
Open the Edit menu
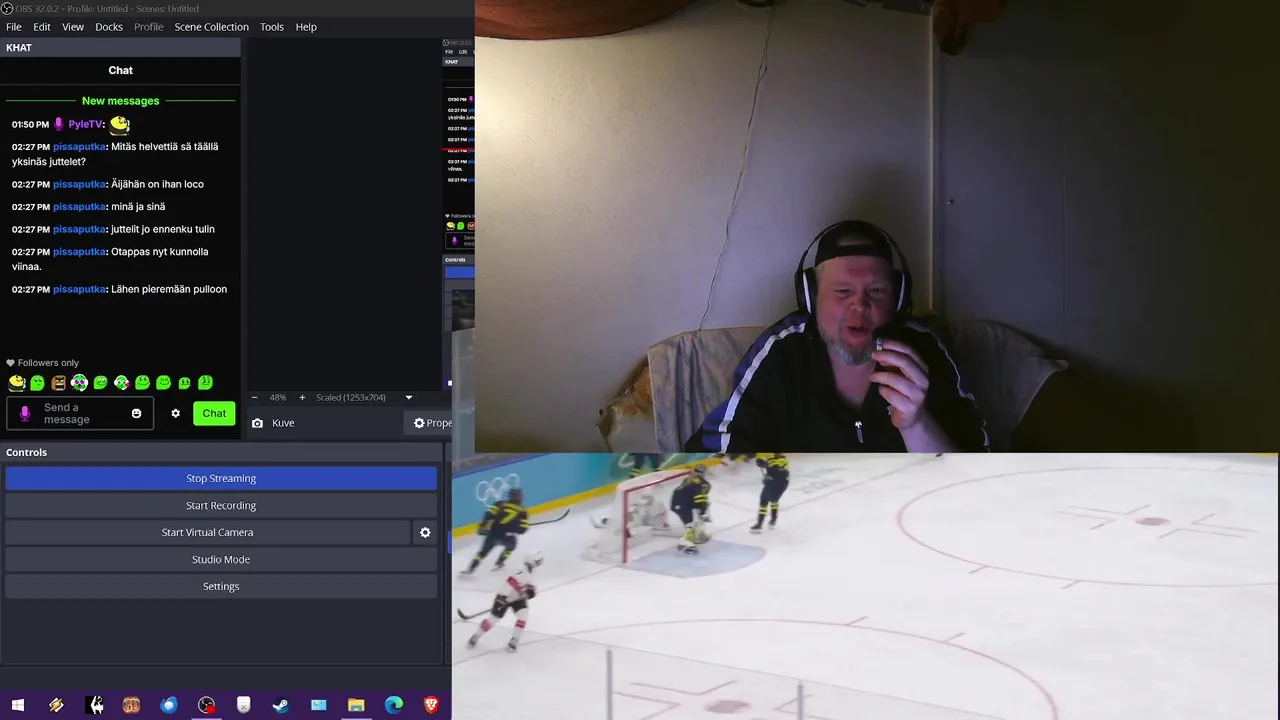42,27
